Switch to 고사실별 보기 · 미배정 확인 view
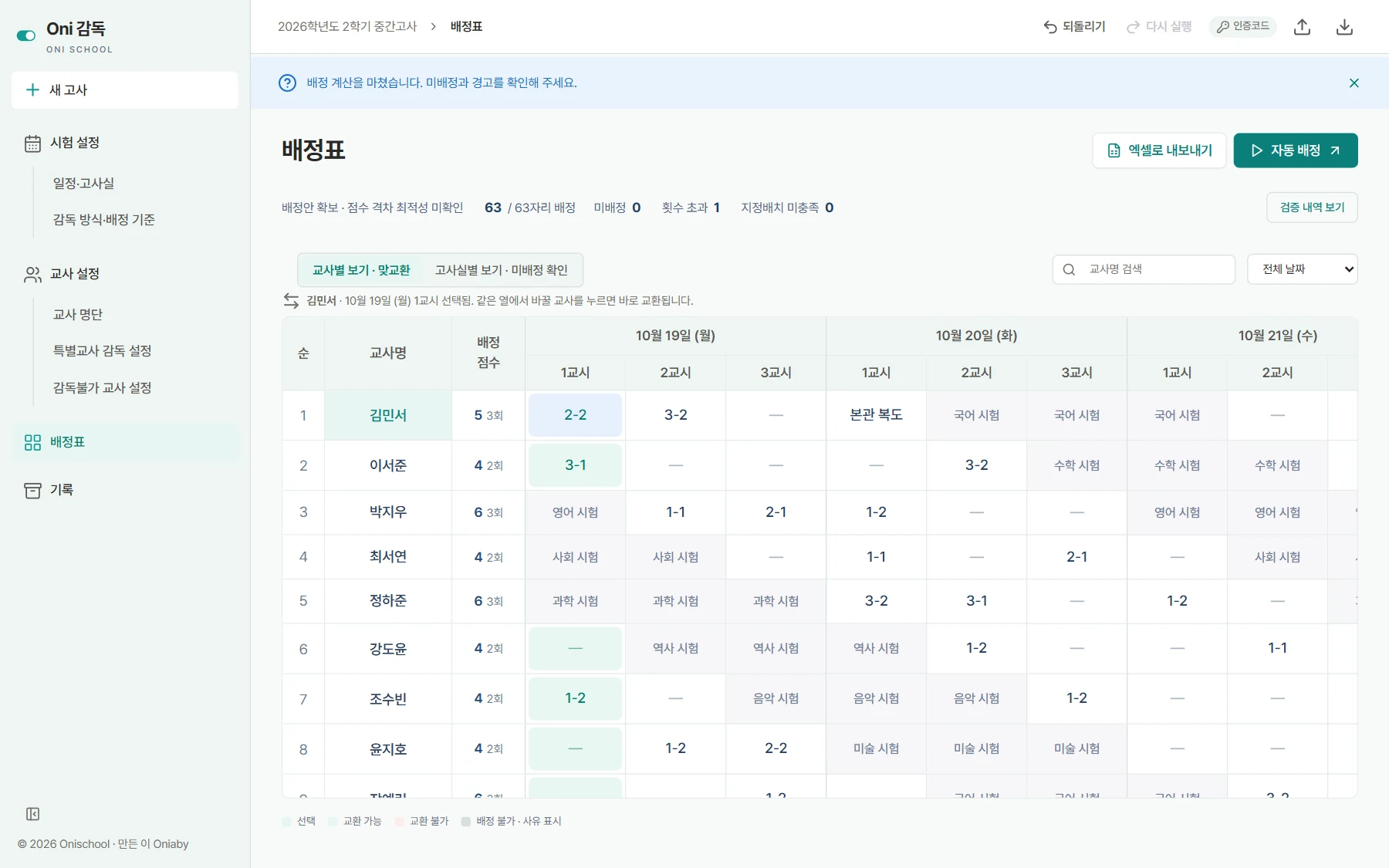This screenshot has width=1389, height=868. [502, 270]
